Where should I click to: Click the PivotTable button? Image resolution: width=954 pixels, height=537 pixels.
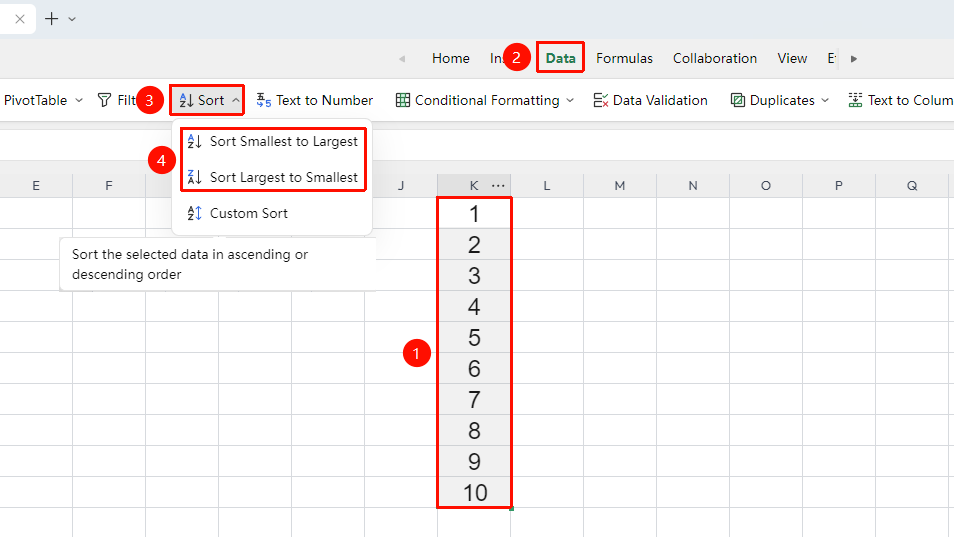coord(35,100)
